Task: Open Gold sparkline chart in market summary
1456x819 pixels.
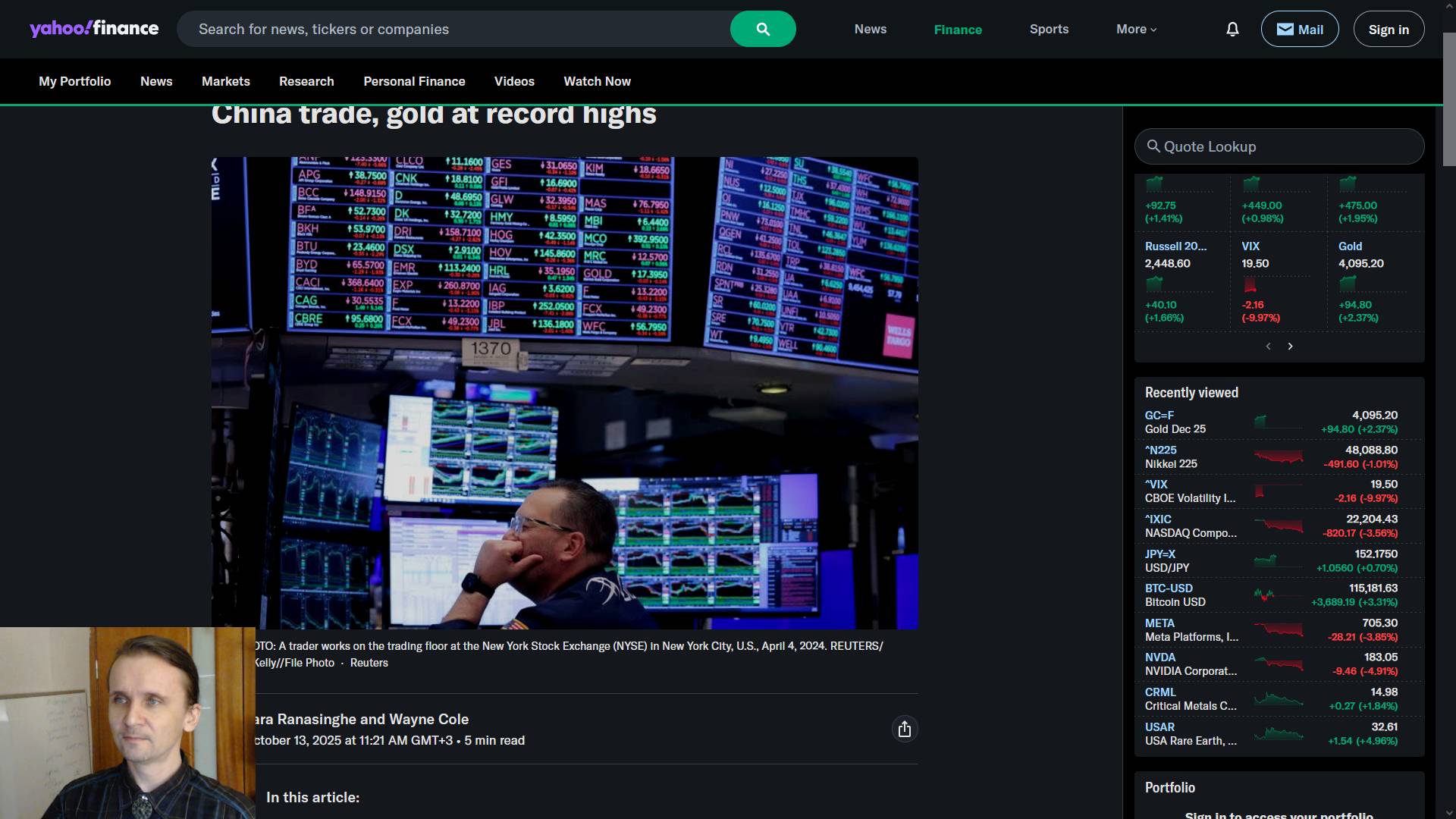Action: pos(1348,284)
